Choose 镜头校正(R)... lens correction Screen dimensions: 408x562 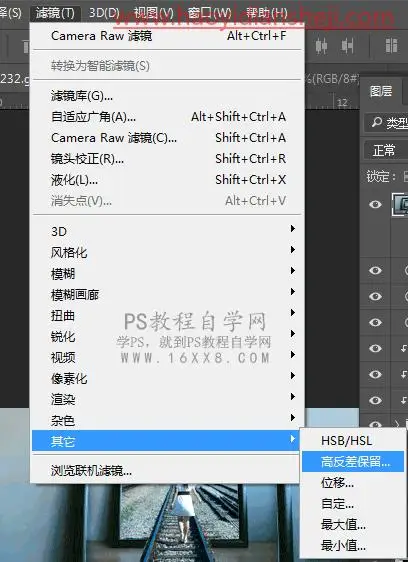pyautogui.click(x=167, y=158)
